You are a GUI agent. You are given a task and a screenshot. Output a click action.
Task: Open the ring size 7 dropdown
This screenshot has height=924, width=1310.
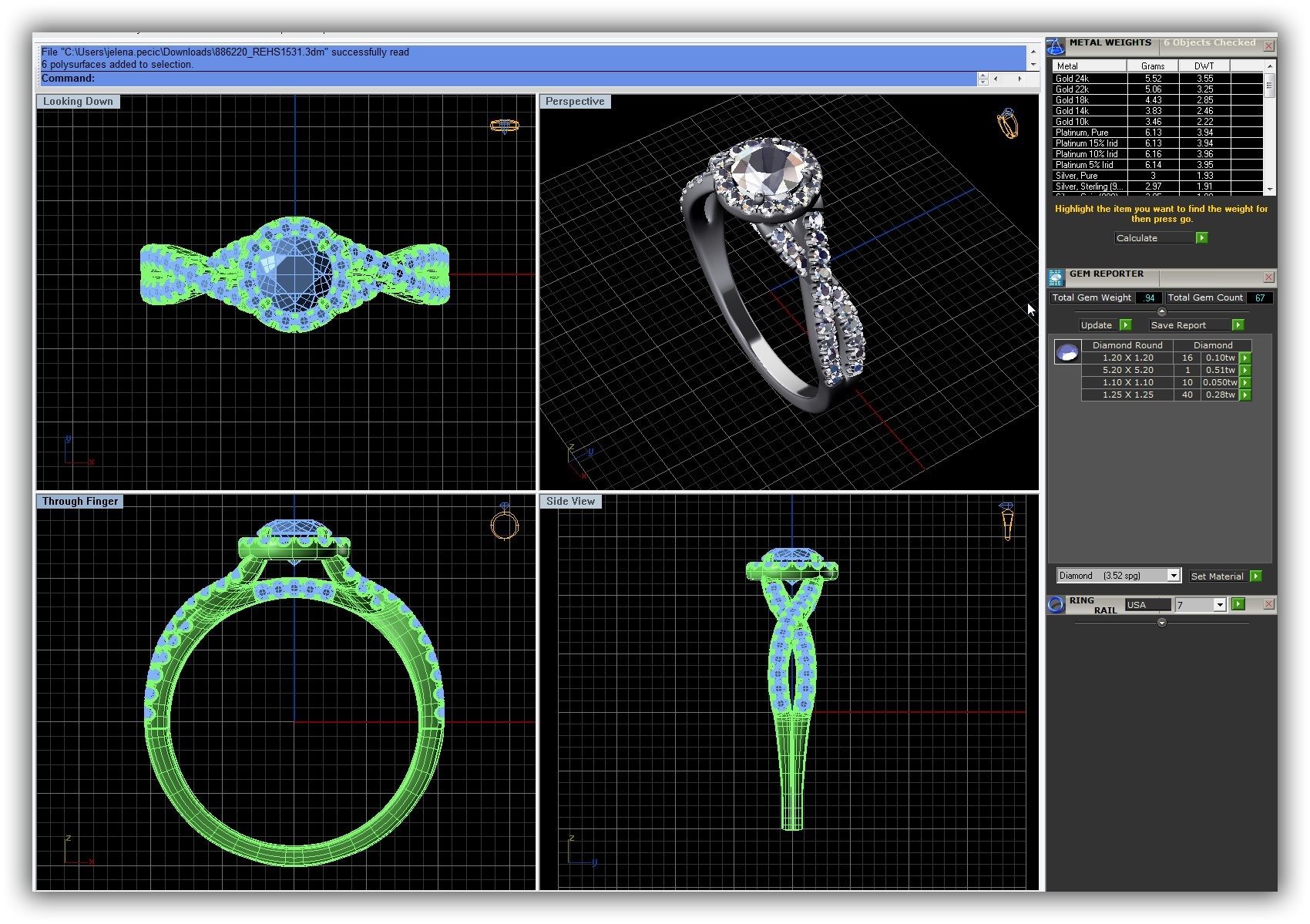1219,605
